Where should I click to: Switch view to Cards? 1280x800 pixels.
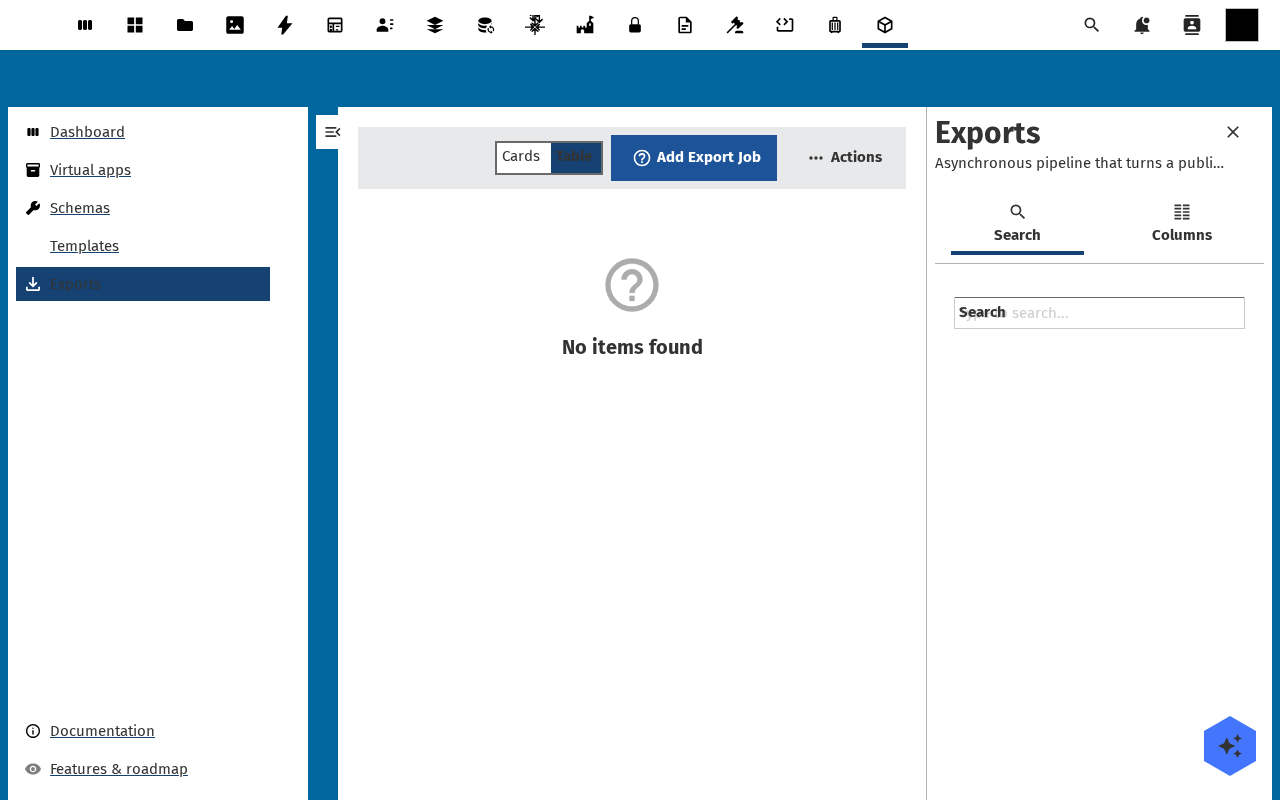pyautogui.click(x=523, y=157)
